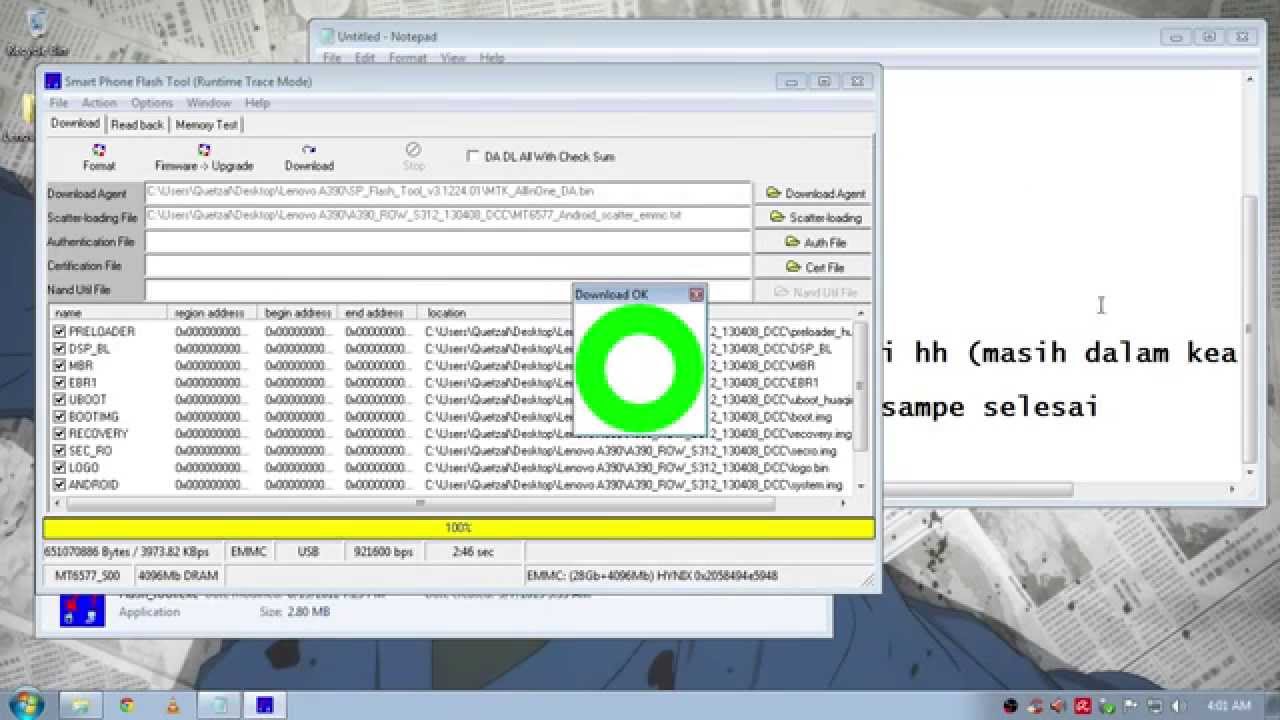Click the 100% yellow progress bar
Image resolution: width=1280 pixels, height=720 pixels.
click(459, 527)
